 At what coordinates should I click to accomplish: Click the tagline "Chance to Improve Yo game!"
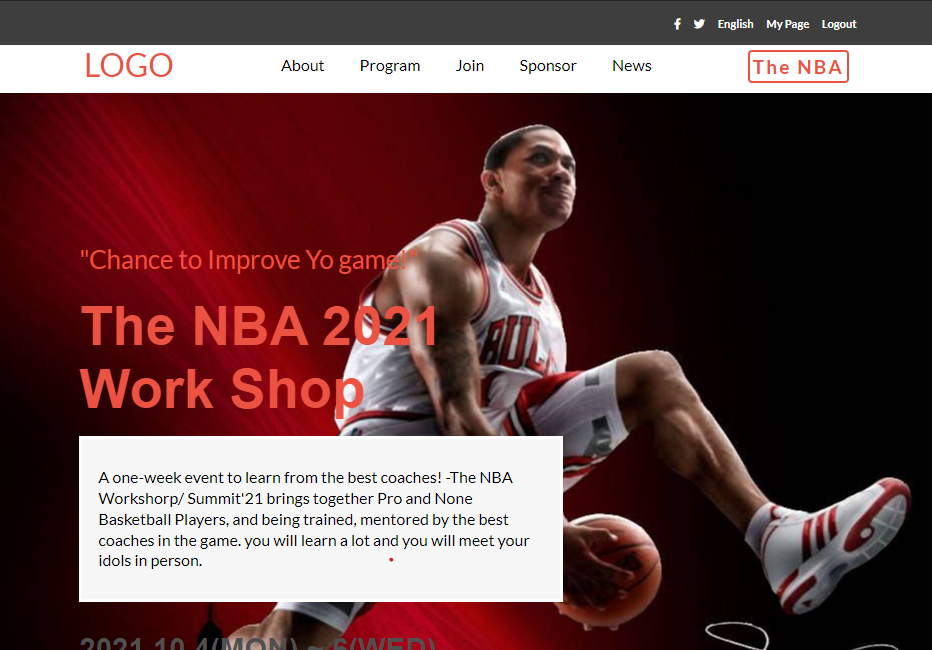click(x=249, y=260)
